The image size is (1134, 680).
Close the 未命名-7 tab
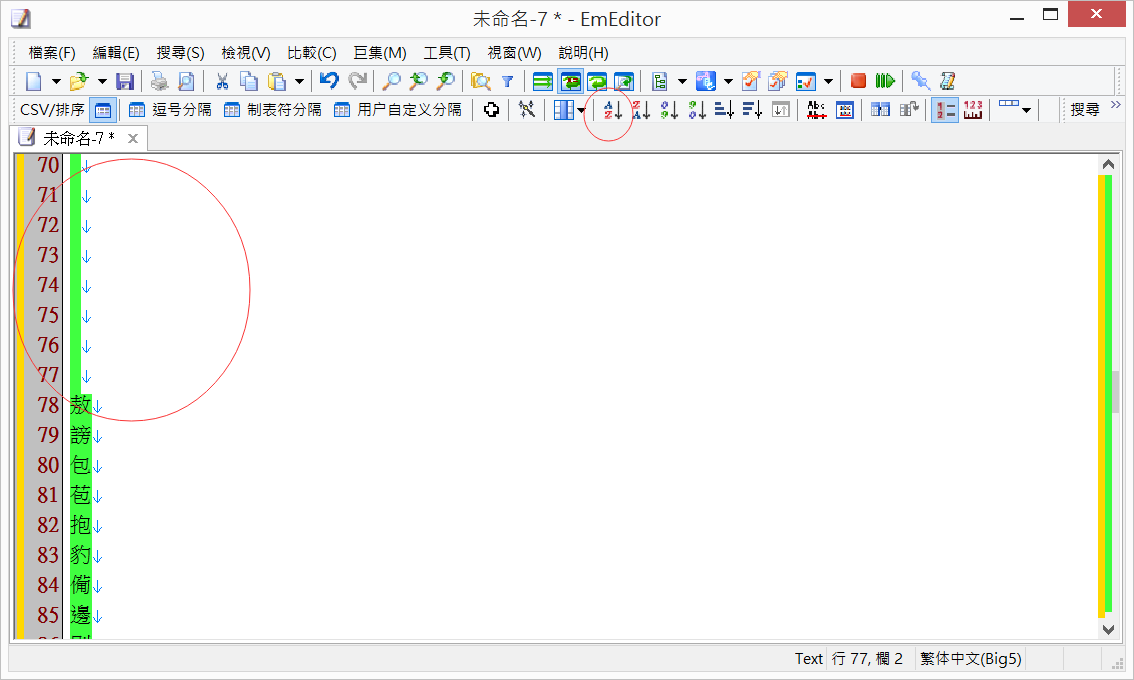[x=133, y=138]
